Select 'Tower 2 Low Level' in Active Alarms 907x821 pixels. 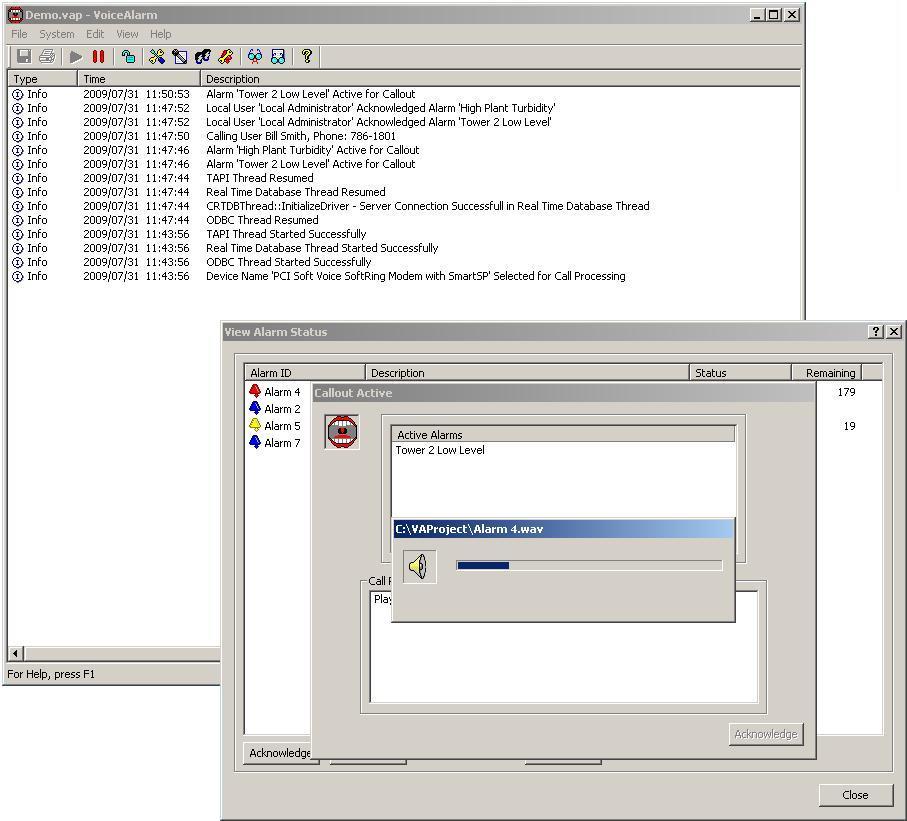[x=440, y=450]
